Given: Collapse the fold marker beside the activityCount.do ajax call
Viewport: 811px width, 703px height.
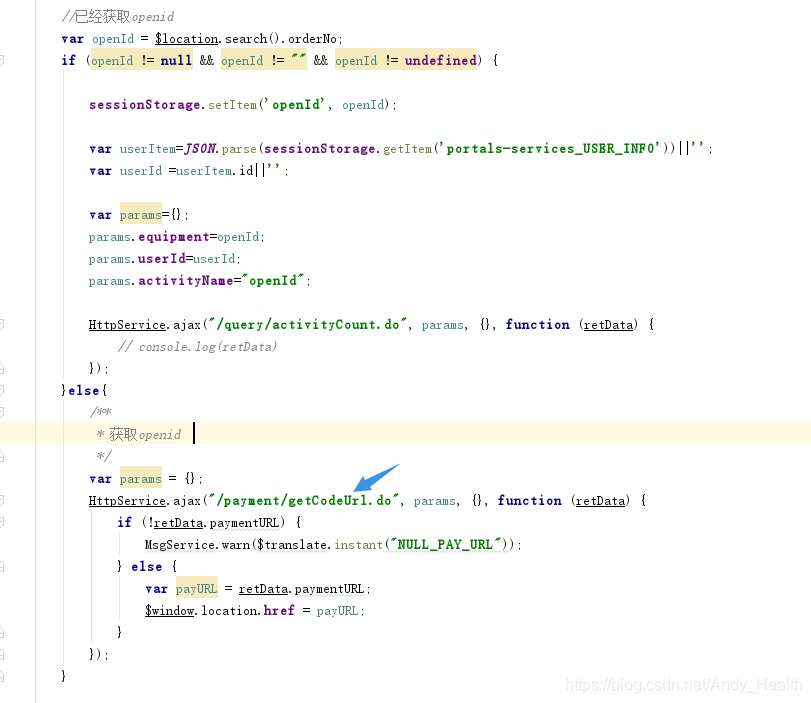Looking at the screenshot, I should coord(2,324).
